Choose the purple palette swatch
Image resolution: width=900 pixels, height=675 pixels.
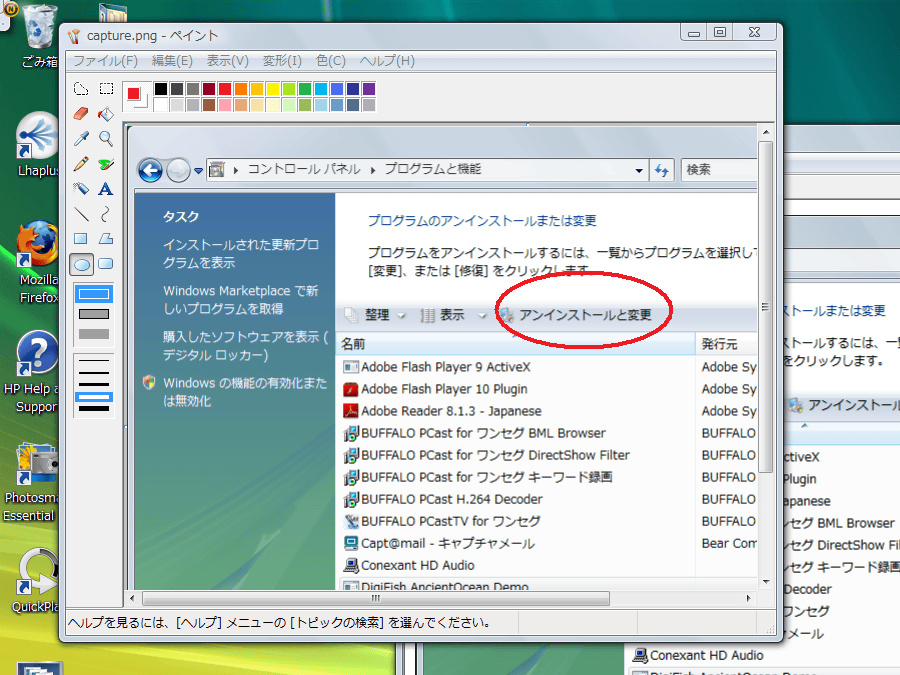369,88
